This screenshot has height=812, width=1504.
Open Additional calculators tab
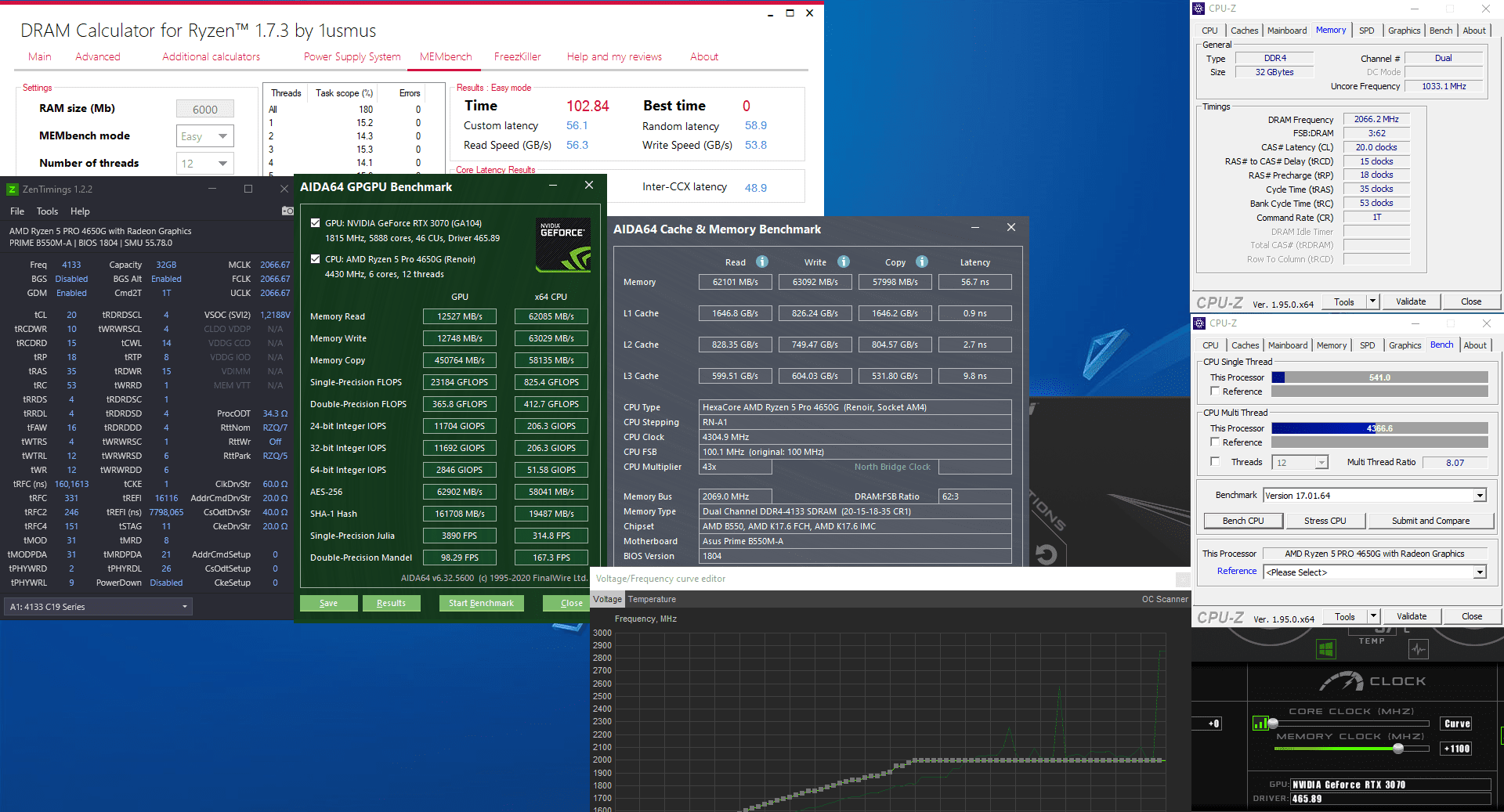(211, 57)
